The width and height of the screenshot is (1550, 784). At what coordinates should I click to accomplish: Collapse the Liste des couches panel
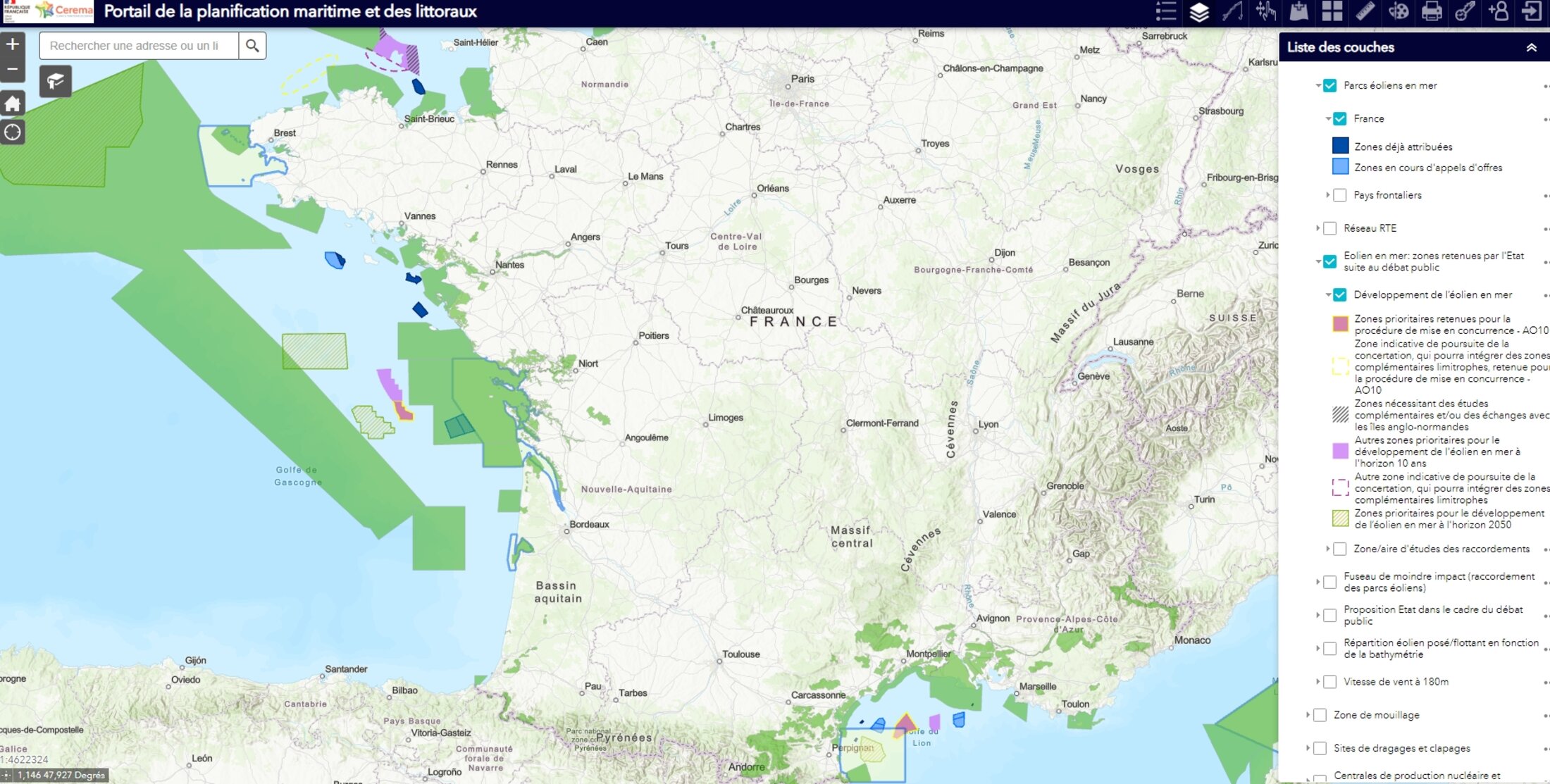(x=1531, y=47)
